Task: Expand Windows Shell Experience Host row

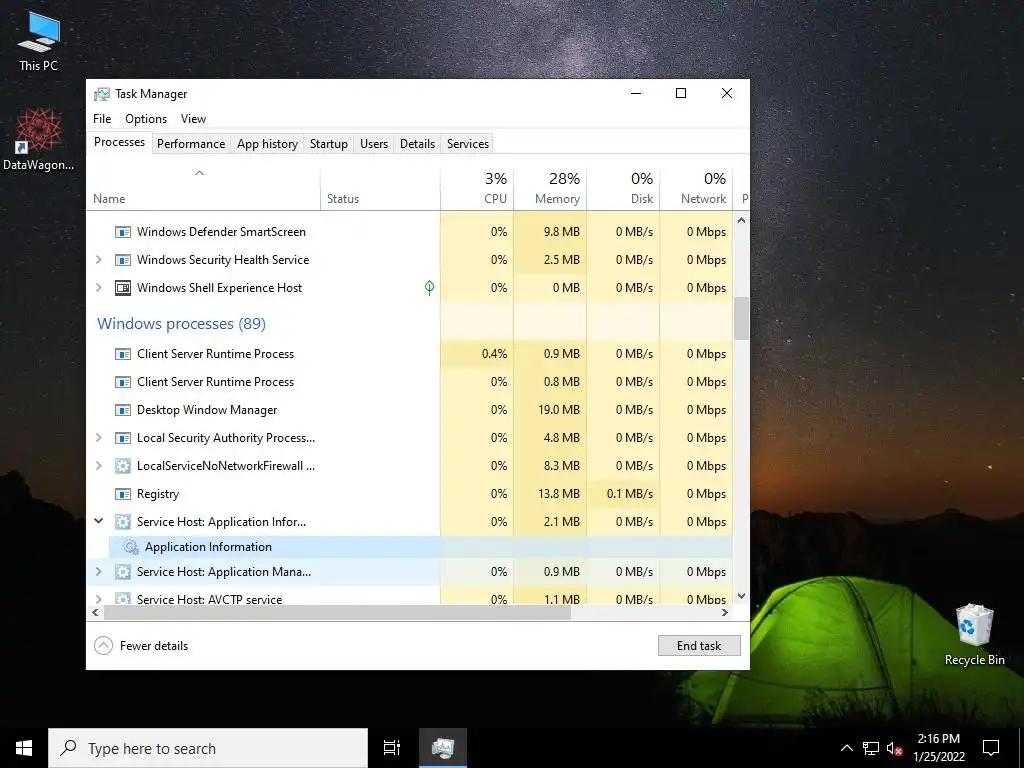Action: tap(99, 288)
